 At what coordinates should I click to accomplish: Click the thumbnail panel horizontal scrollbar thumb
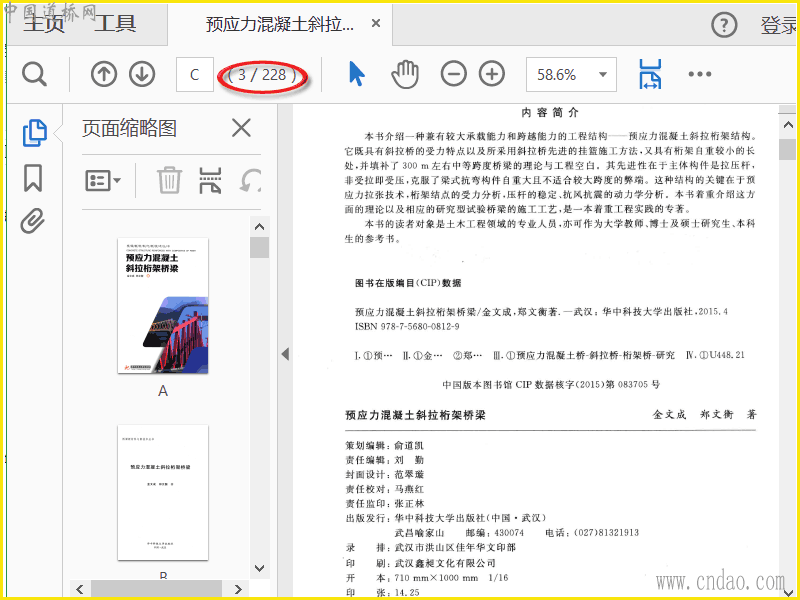156,589
